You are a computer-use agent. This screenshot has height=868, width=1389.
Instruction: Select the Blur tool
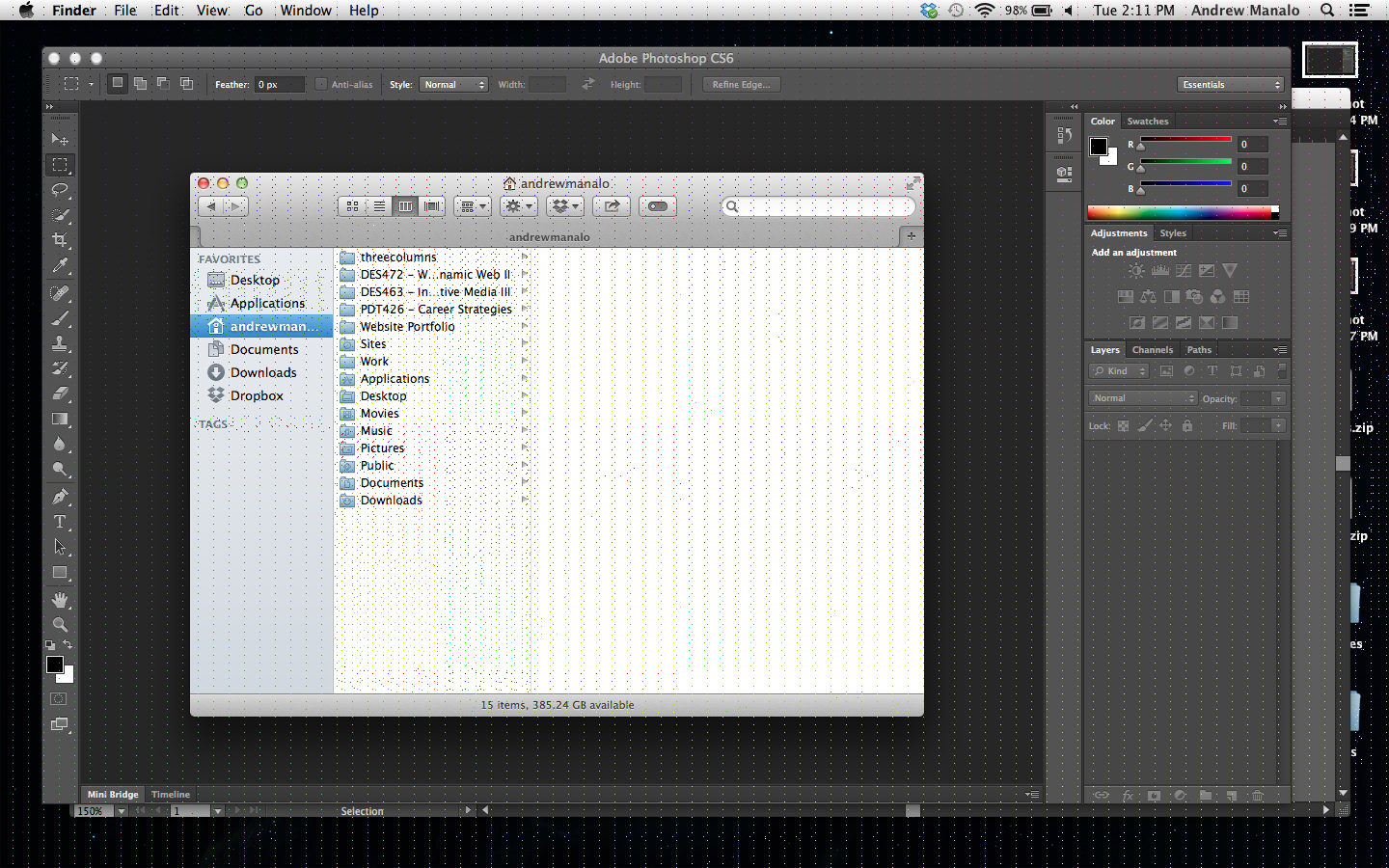pyautogui.click(x=60, y=444)
